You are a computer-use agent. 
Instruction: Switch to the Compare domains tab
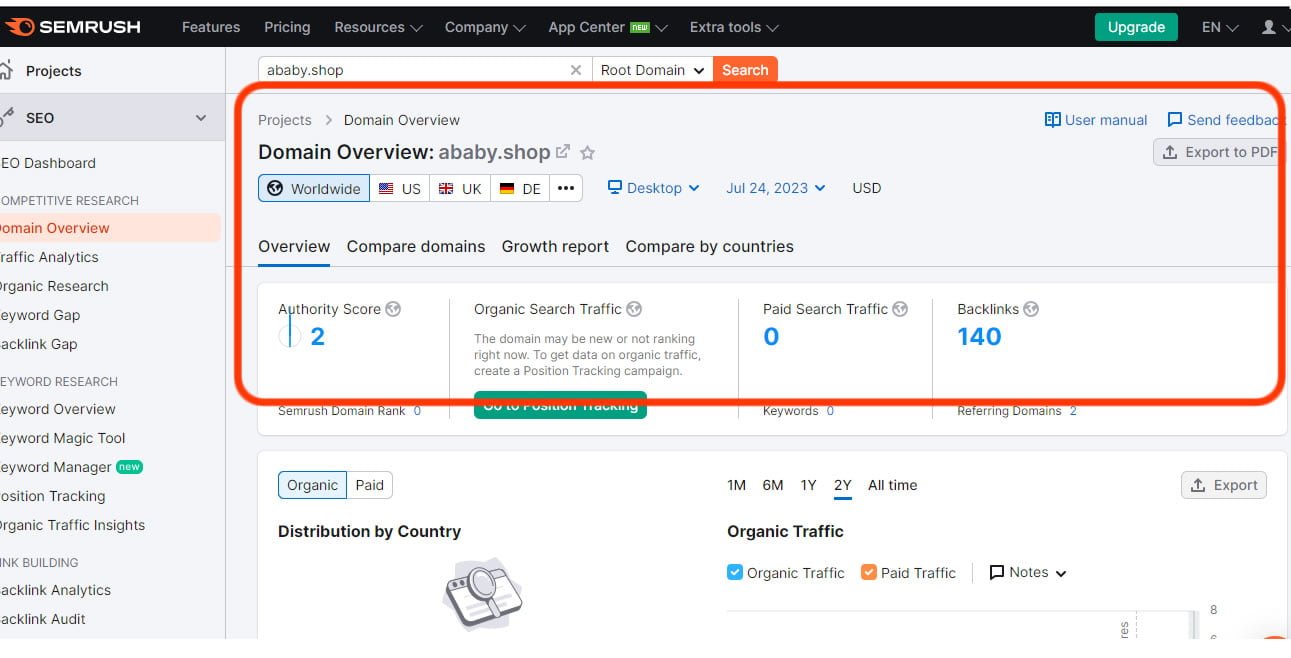pos(416,246)
